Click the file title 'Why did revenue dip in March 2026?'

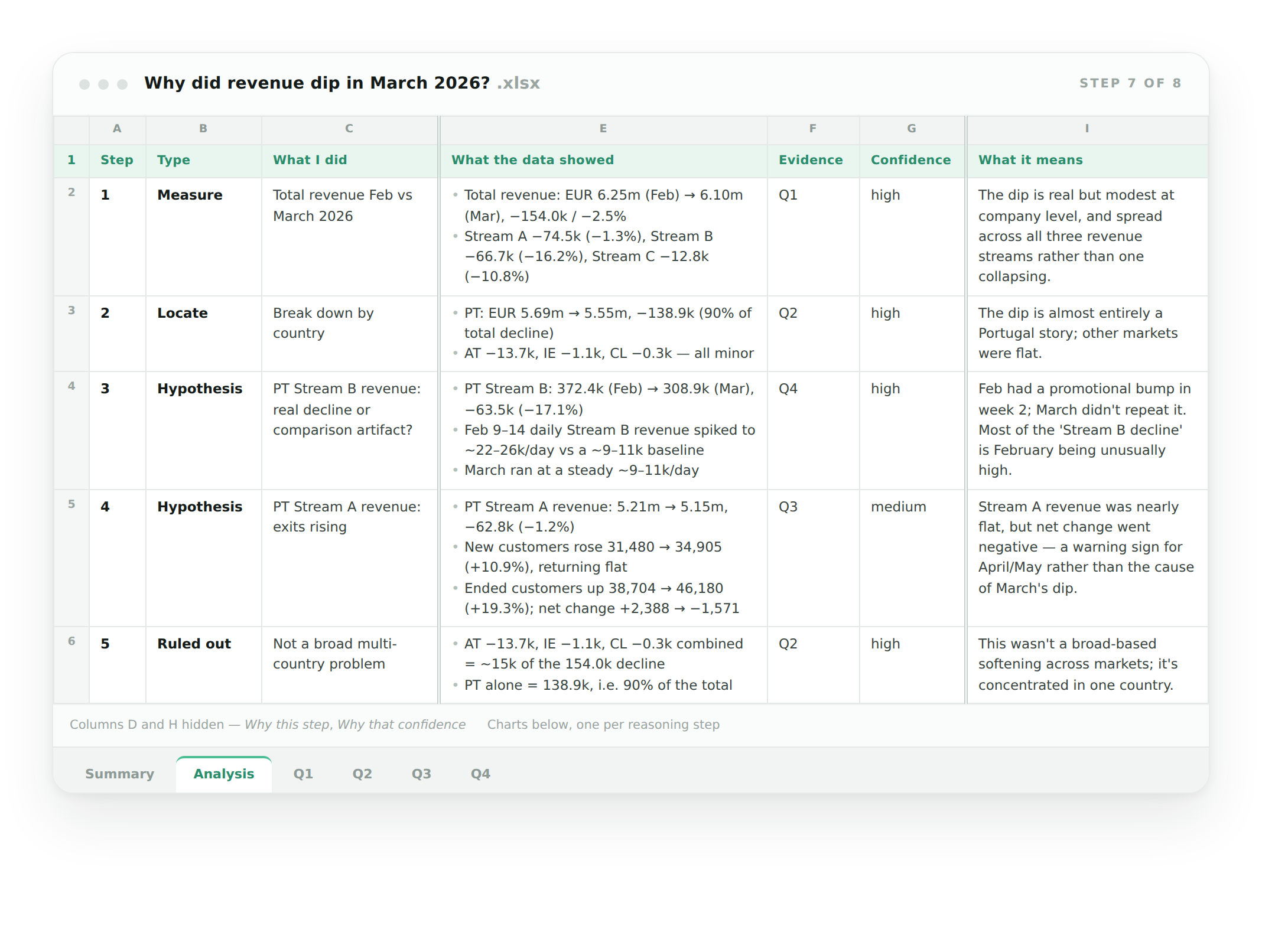click(317, 83)
